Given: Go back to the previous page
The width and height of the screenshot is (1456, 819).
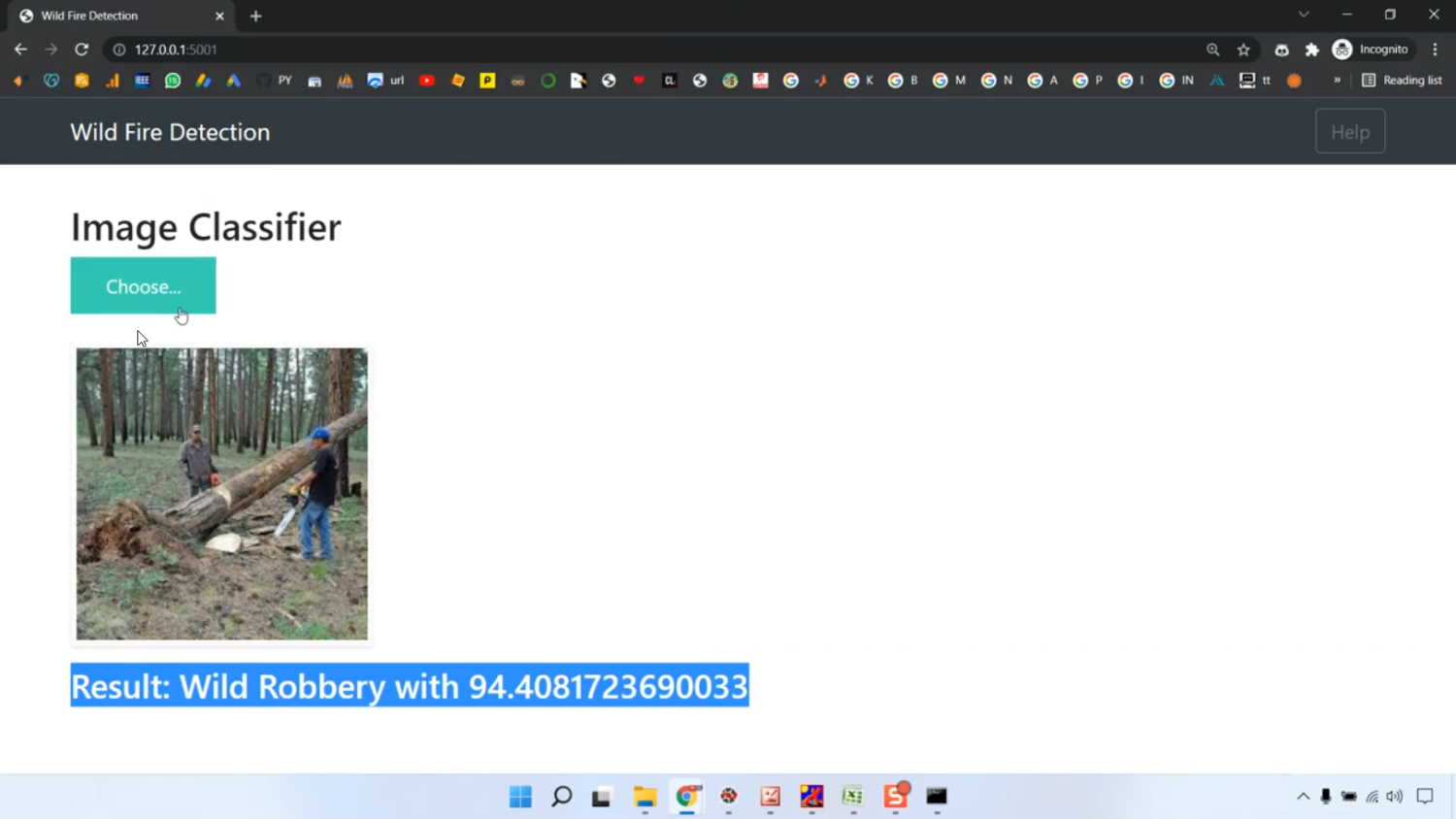Looking at the screenshot, I should pos(20,49).
